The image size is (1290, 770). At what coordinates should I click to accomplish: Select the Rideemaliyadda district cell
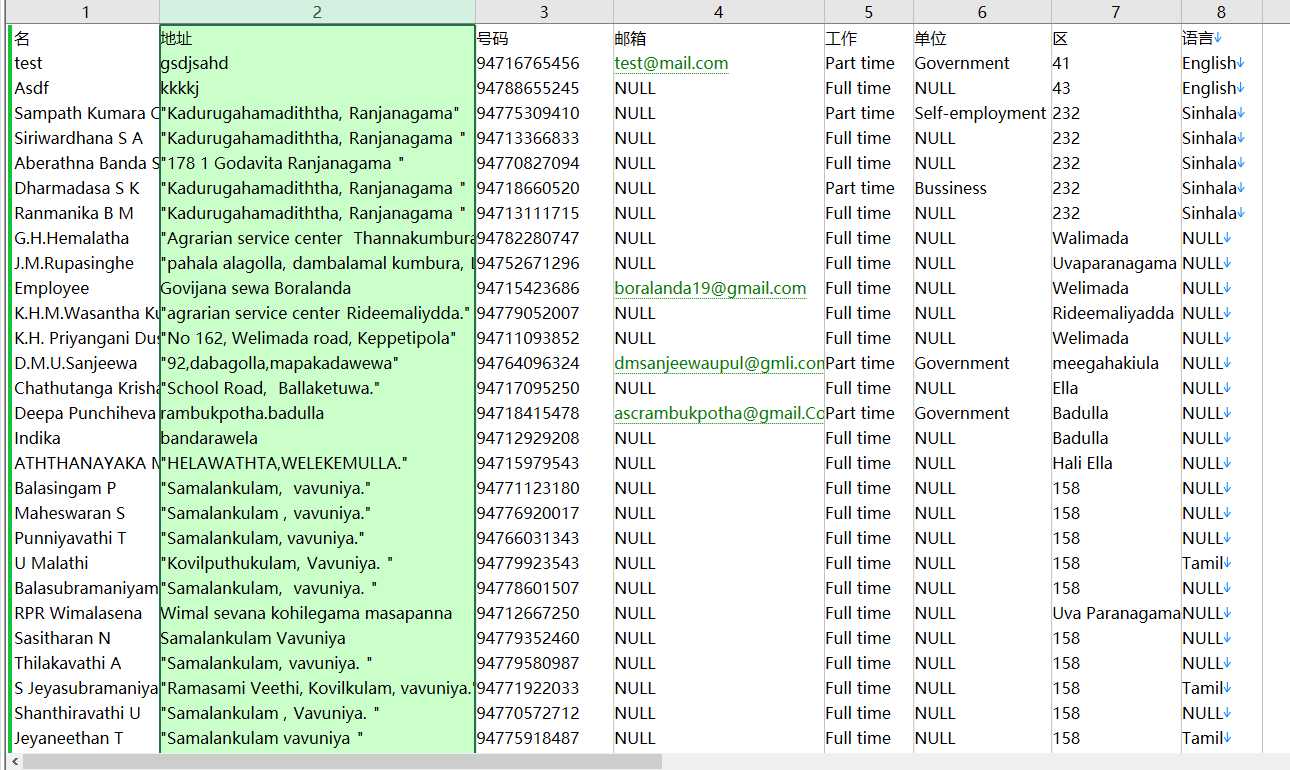(x=1116, y=313)
